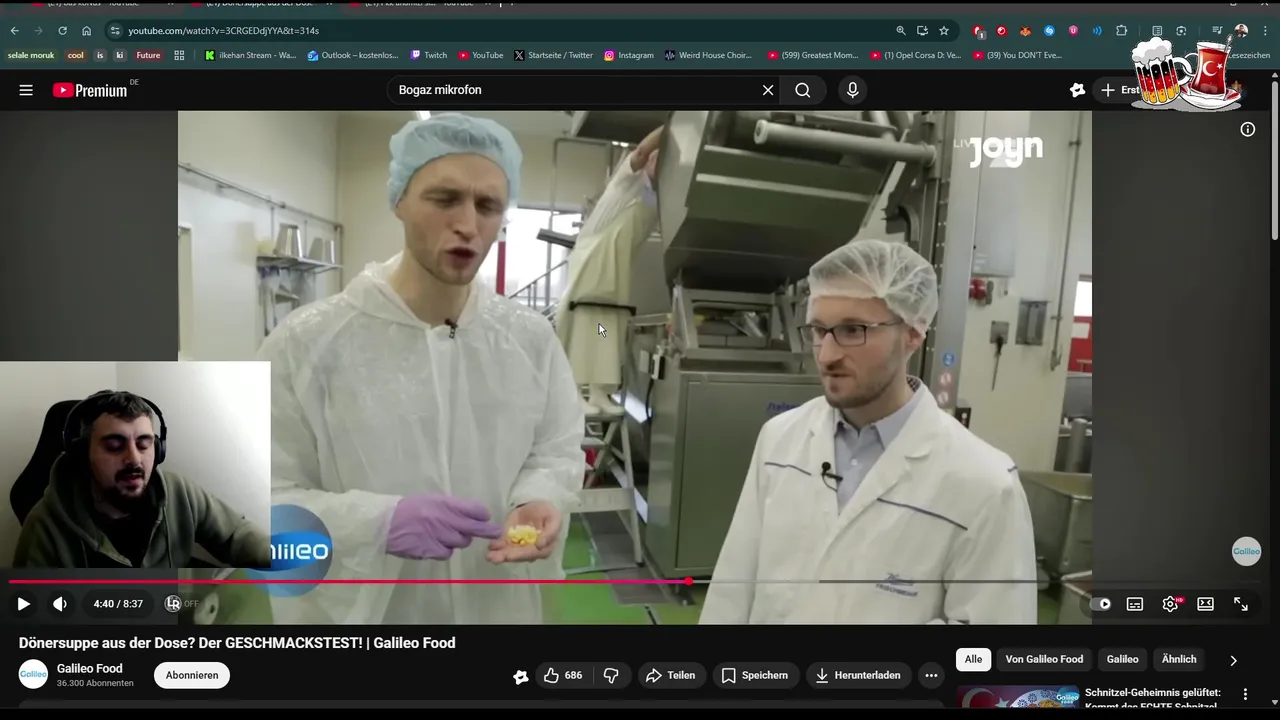Toggle the autoplay switch in player
This screenshot has width=1280, height=720.
pyautogui.click(x=1100, y=604)
